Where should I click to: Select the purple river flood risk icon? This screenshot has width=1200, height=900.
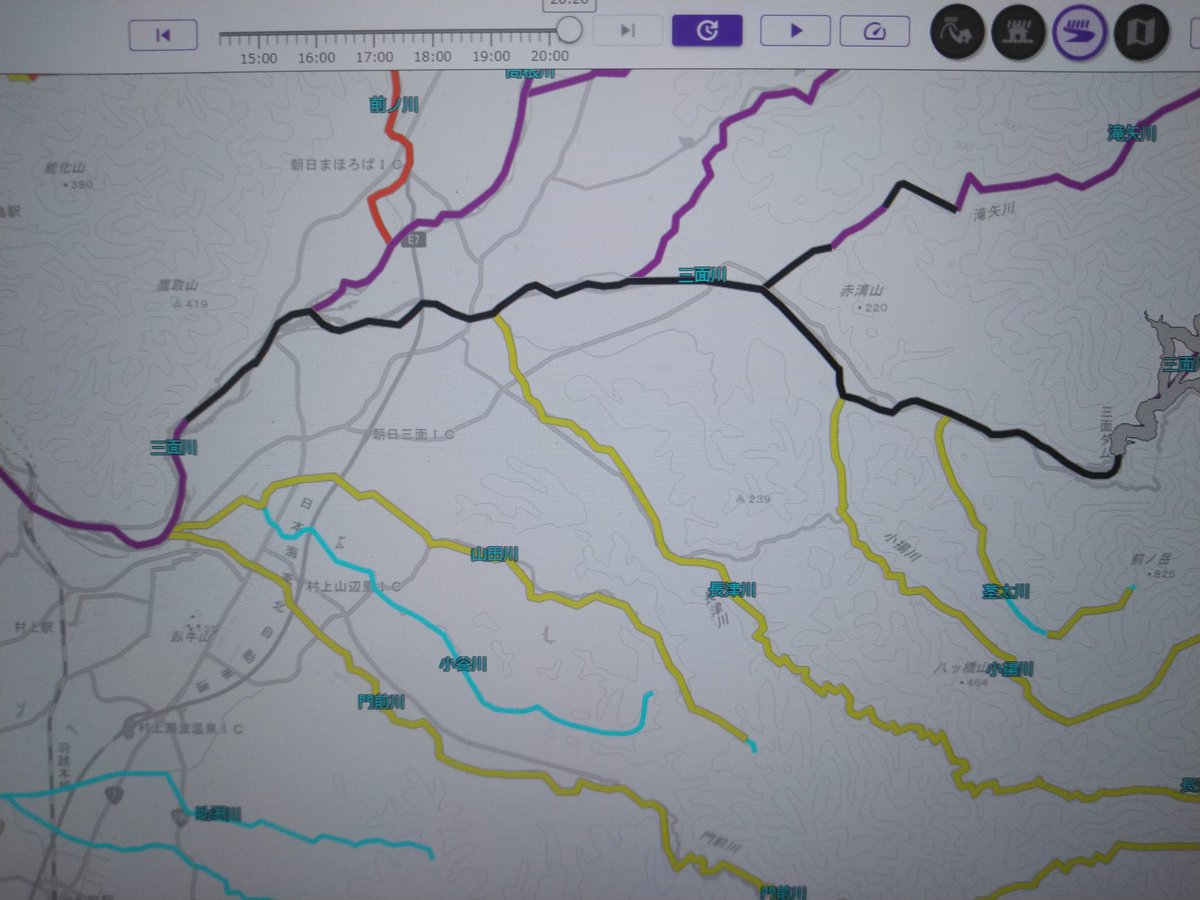[1079, 33]
